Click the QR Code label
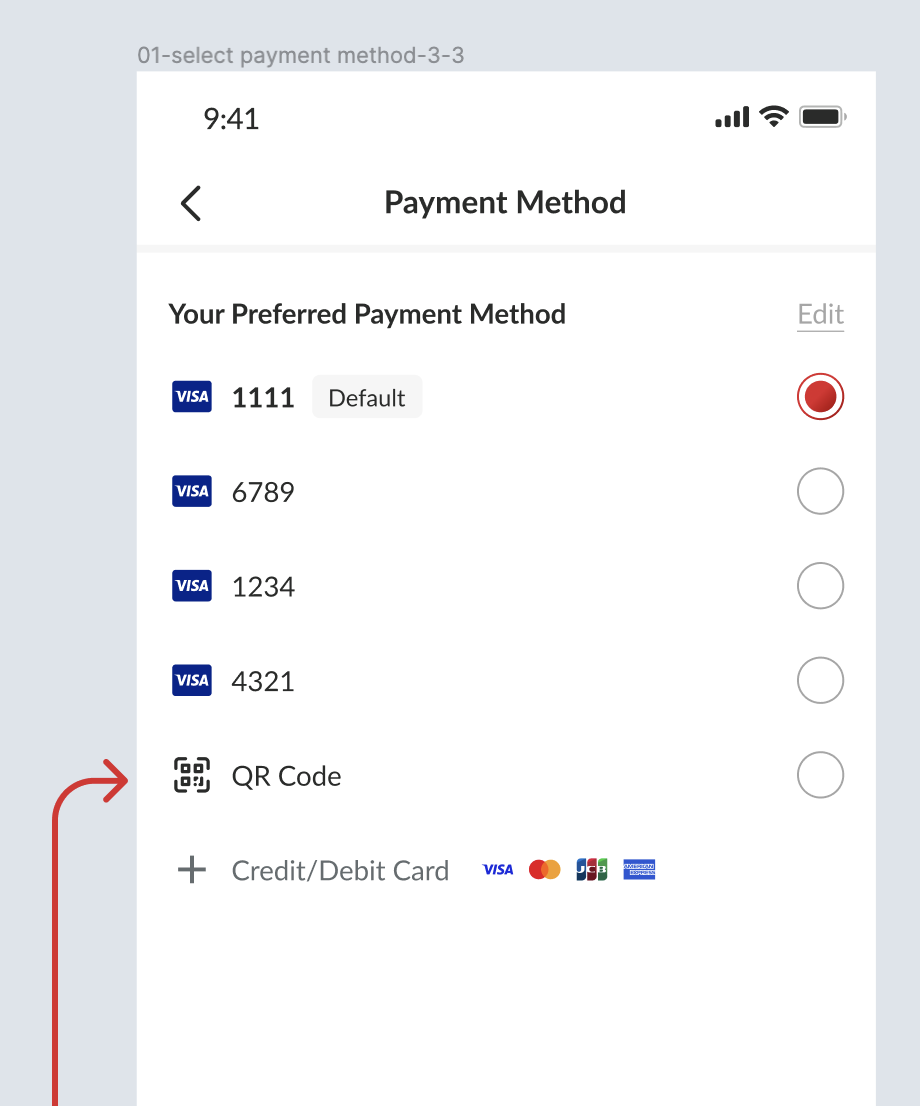 [287, 777]
